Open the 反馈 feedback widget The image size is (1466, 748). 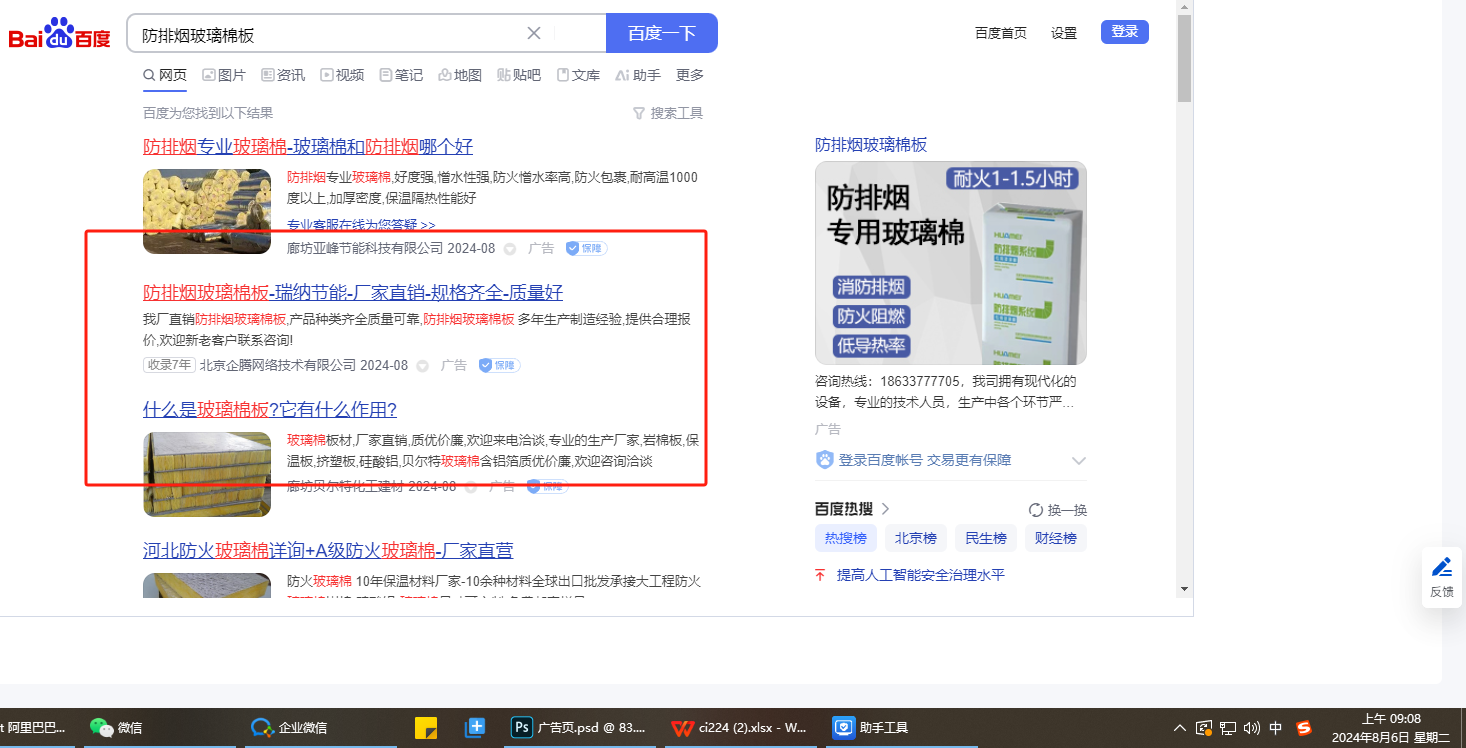(1441, 577)
